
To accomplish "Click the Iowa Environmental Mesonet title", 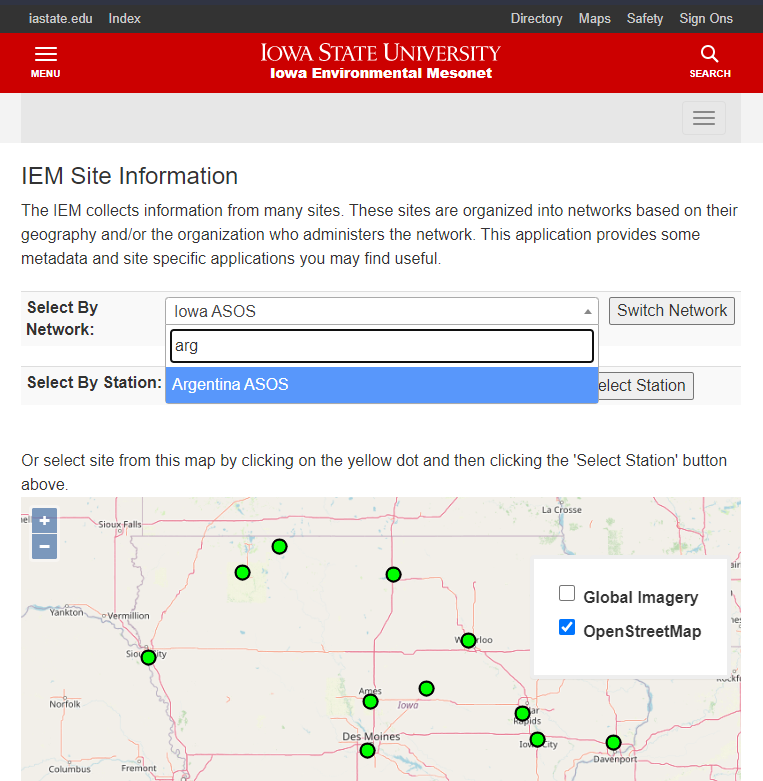I will [381, 73].
